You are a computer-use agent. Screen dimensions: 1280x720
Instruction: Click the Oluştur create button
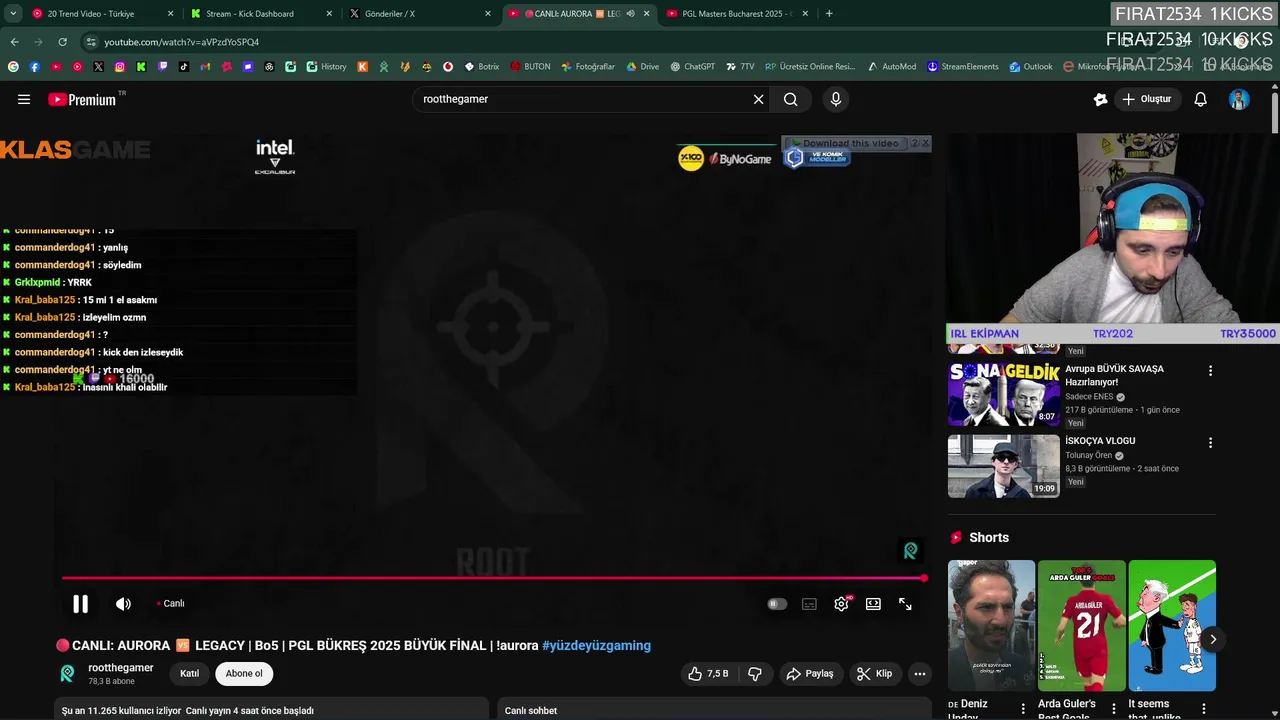1147,99
